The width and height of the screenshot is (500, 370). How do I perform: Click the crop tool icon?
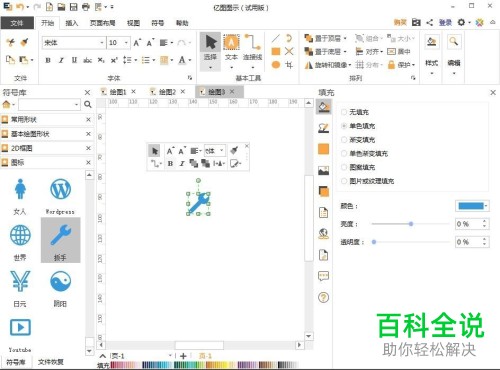coord(289,65)
